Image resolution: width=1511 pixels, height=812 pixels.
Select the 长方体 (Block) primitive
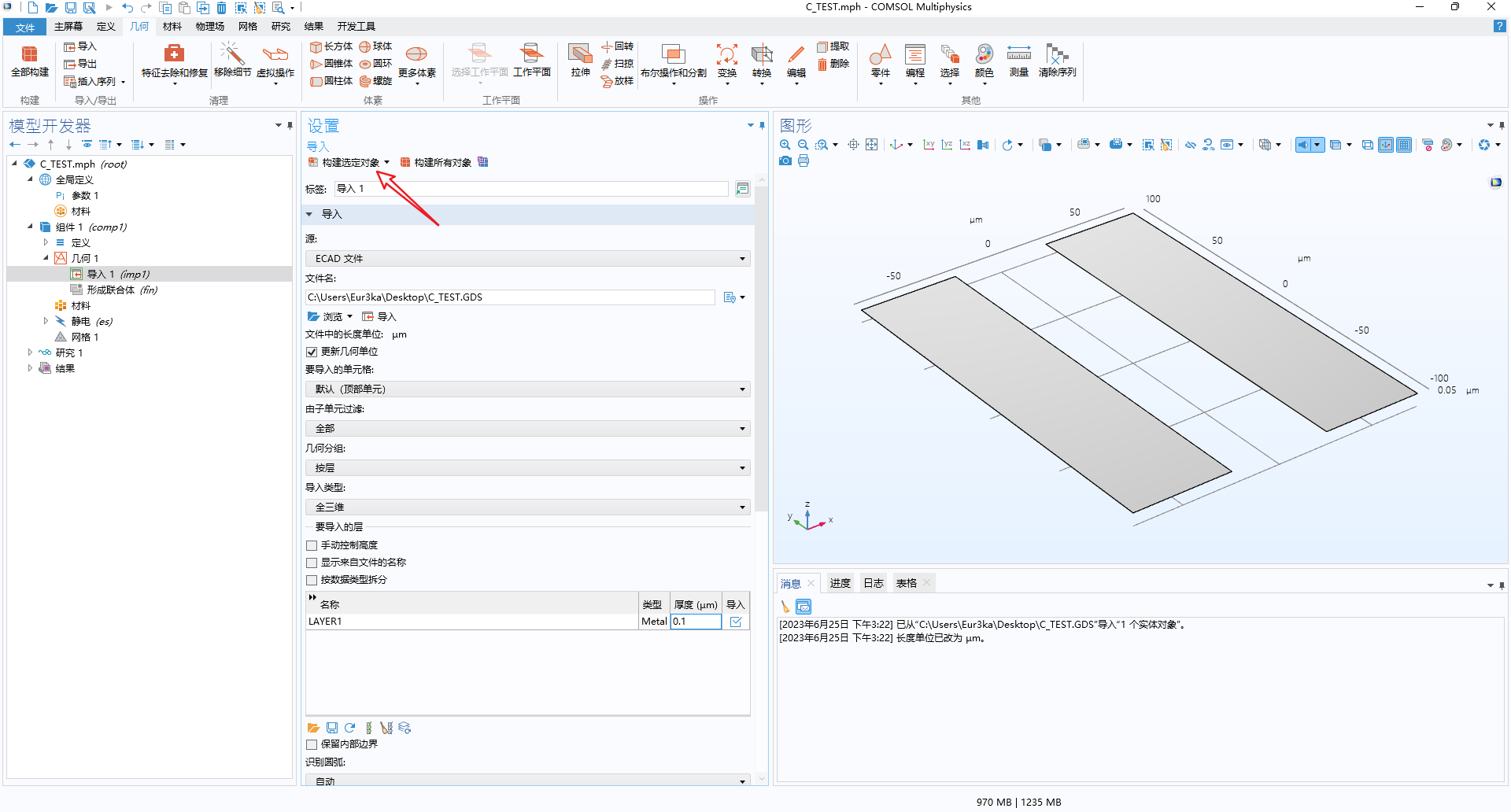pyautogui.click(x=331, y=46)
